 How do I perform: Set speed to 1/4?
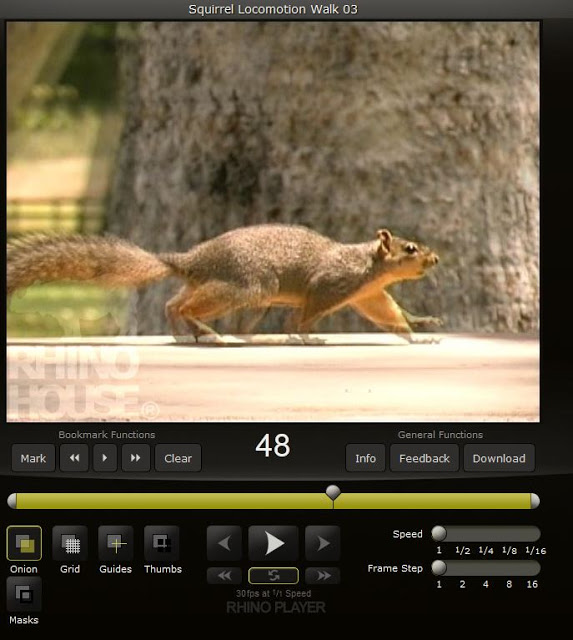(x=486, y=550)
